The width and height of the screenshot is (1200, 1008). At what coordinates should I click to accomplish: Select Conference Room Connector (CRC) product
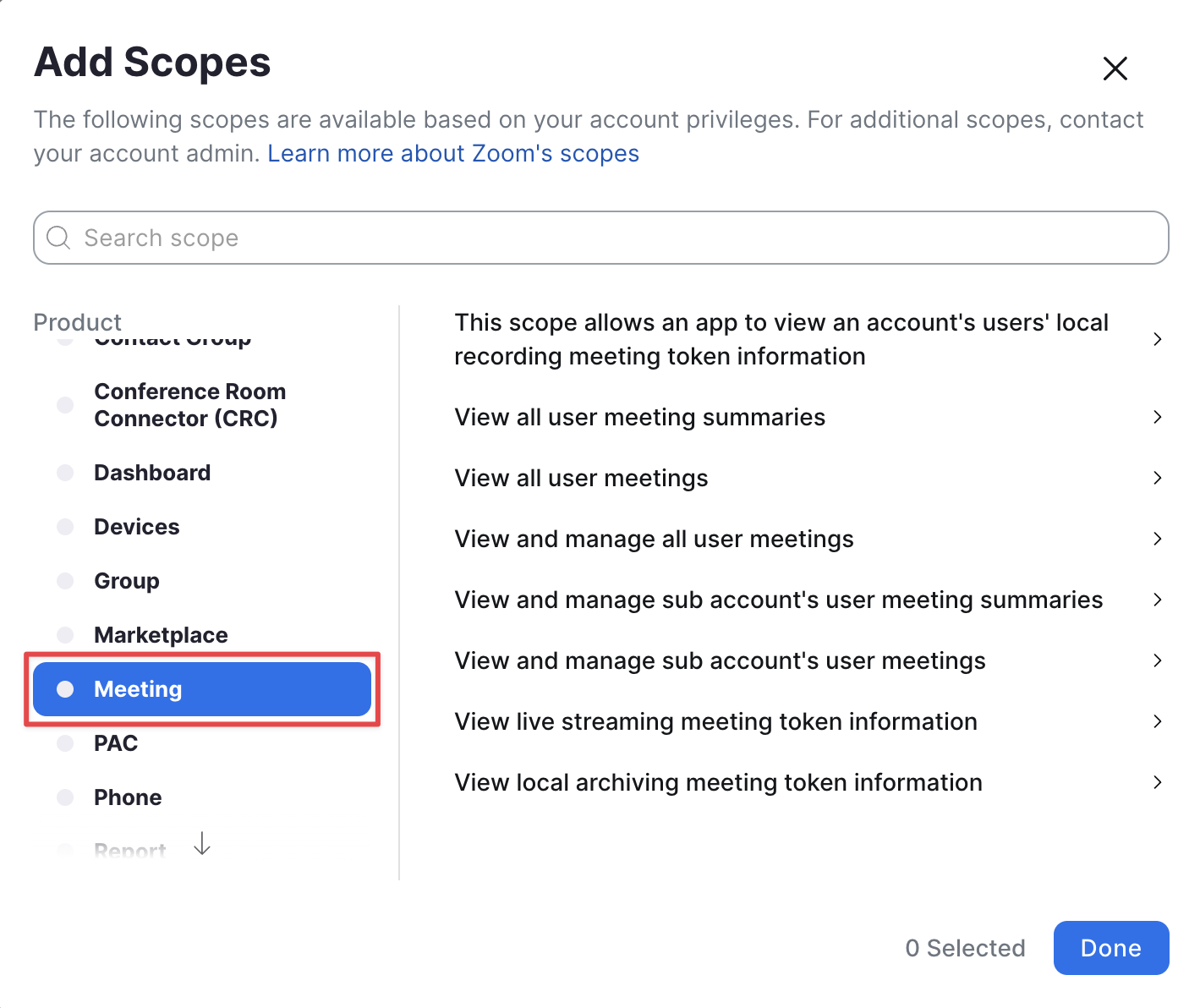tap(190, 405)
